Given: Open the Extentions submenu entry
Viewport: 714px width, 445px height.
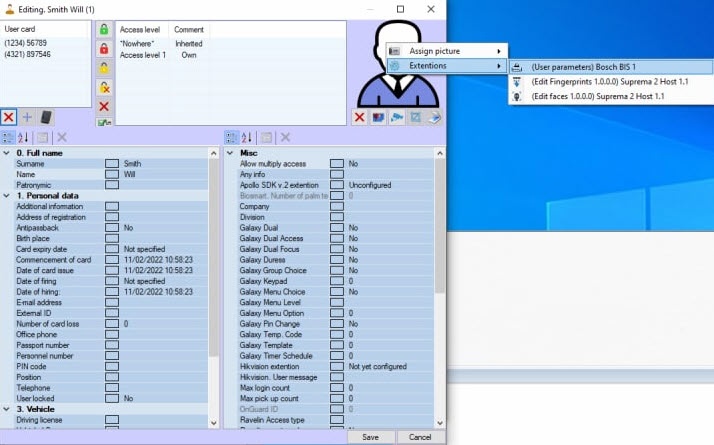Looking at the screenshot, I should 447,66.
